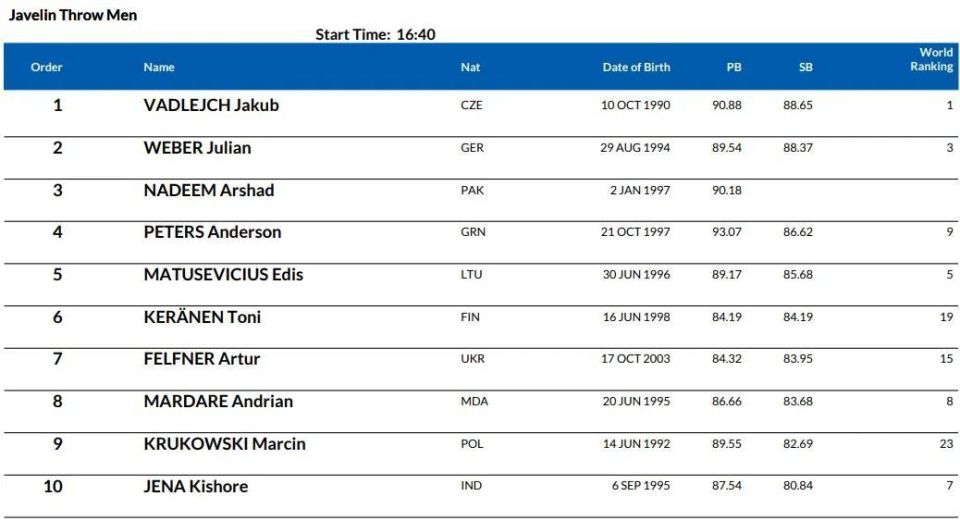Viewport: 960px width, 521px height.
Task: Select athlete KERÄNEN Toni
Action: [x=202, y=317]
